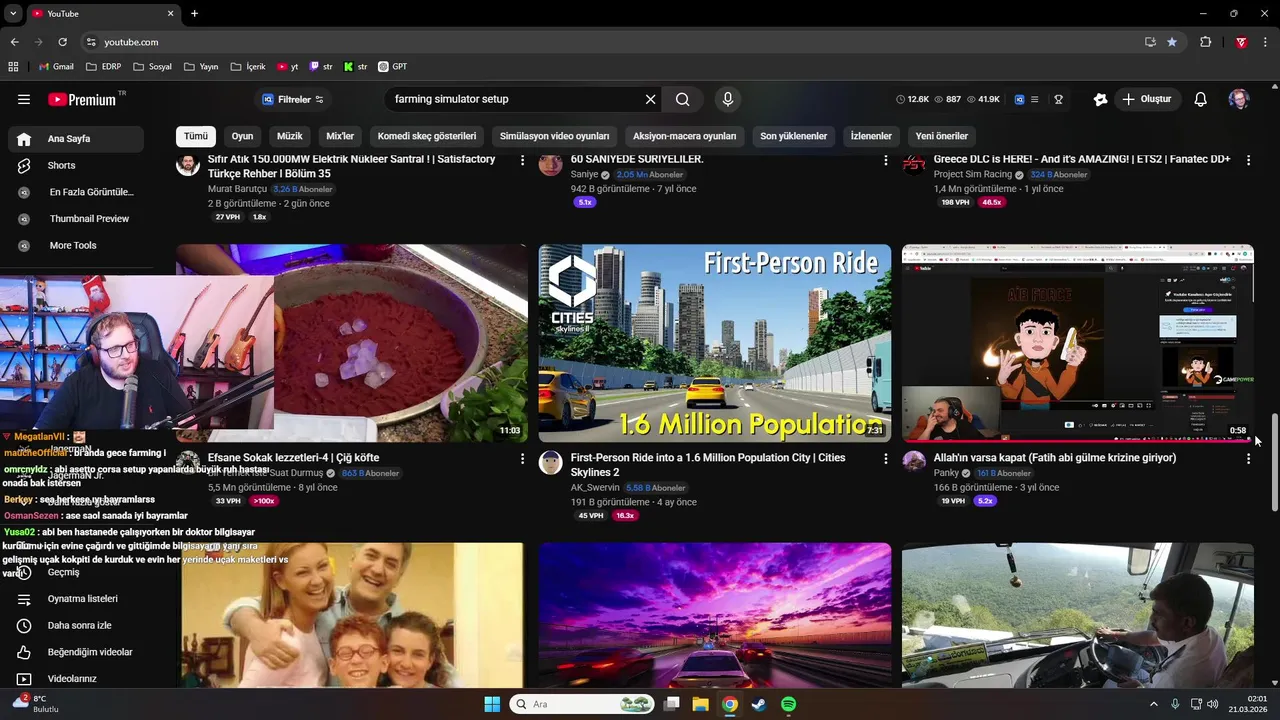
Task: Select the Müzik chip
Action: 290,136
